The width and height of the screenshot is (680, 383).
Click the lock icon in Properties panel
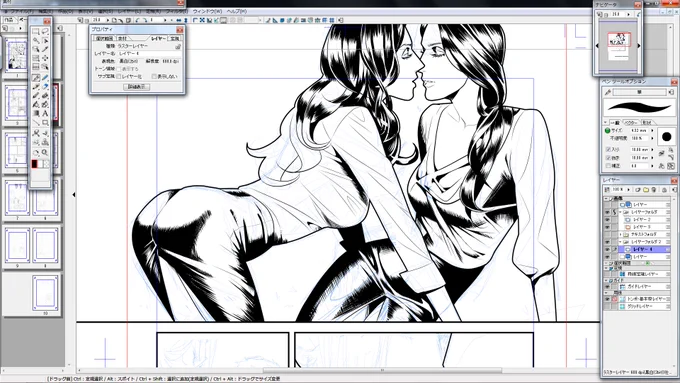[x=178, y=46]
